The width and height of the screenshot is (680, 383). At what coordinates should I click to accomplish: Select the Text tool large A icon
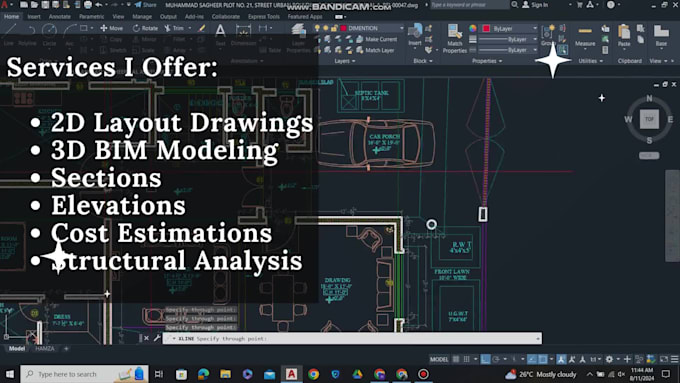coord(220,30)
